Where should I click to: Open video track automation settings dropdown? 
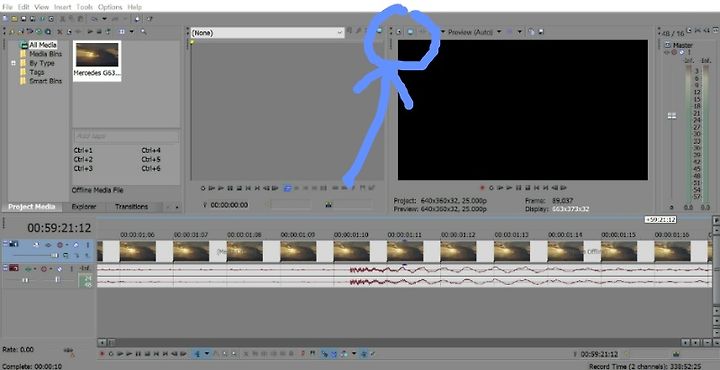point(66,245)
